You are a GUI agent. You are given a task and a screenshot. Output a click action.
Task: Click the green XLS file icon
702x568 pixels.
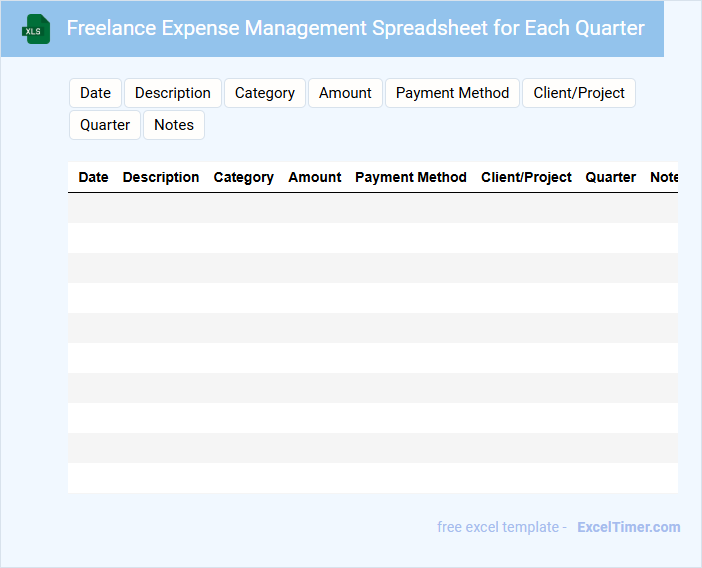36,29
